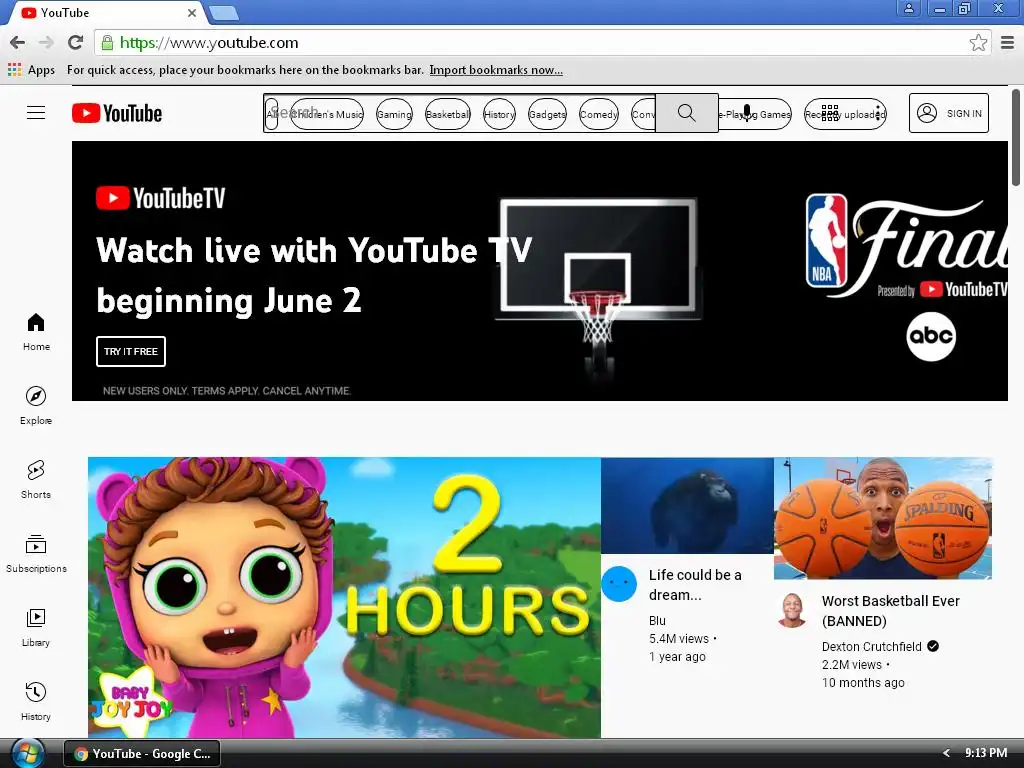Select the Children's Music chip
The height and width of the screenshot is (768, 1024).
[327, 114]
